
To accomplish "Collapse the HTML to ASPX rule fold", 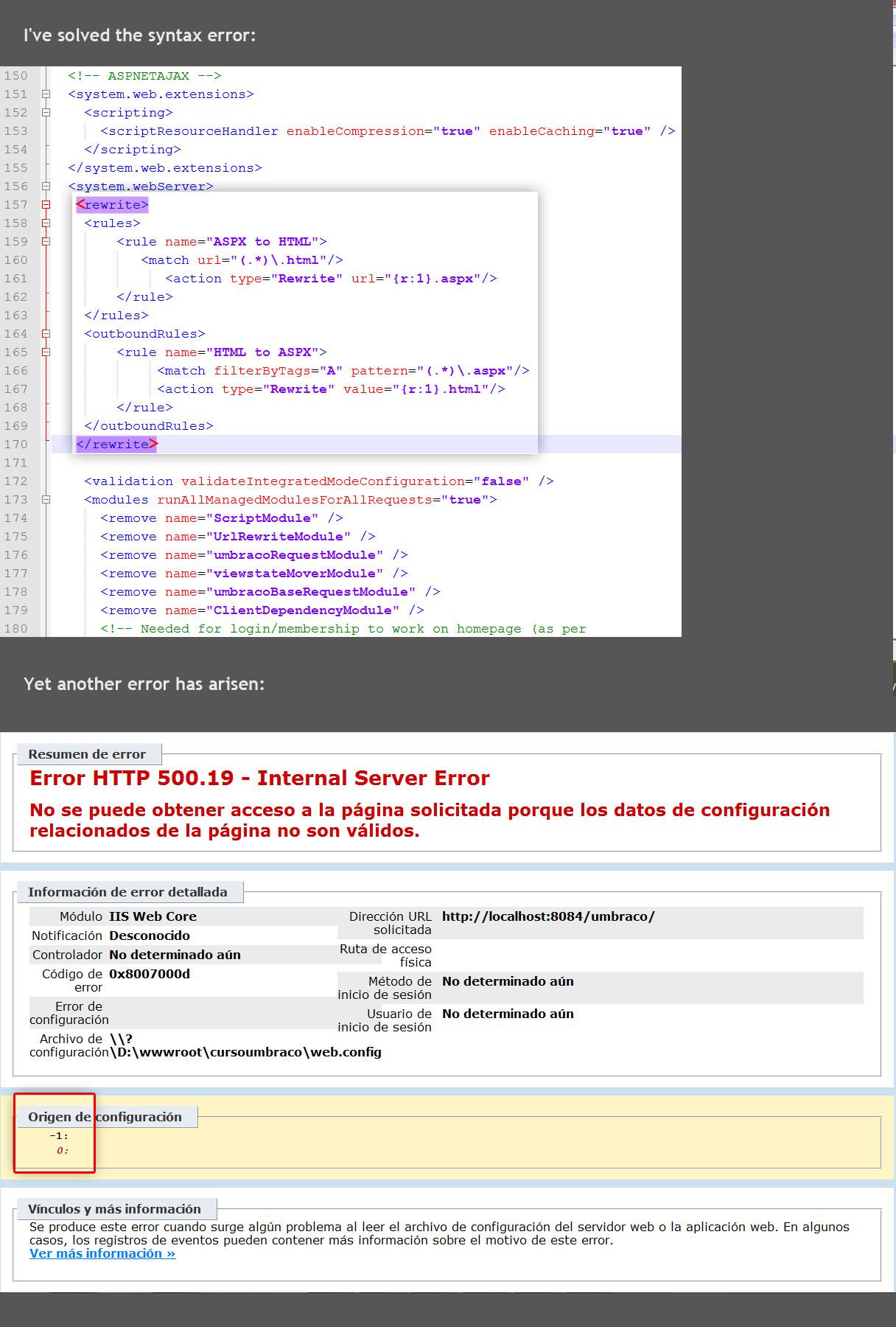I will (x=46, y=352).
